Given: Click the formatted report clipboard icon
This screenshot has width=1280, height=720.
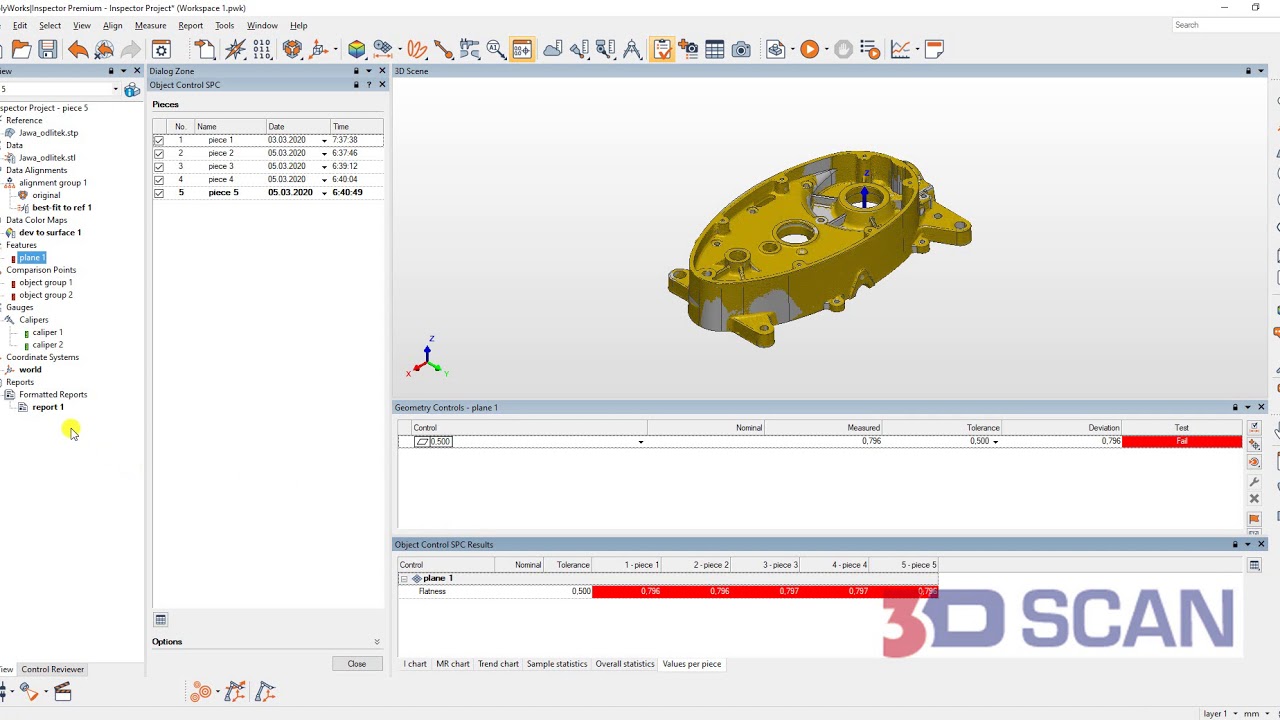Looking at the screenshot, I should point(662,49).
